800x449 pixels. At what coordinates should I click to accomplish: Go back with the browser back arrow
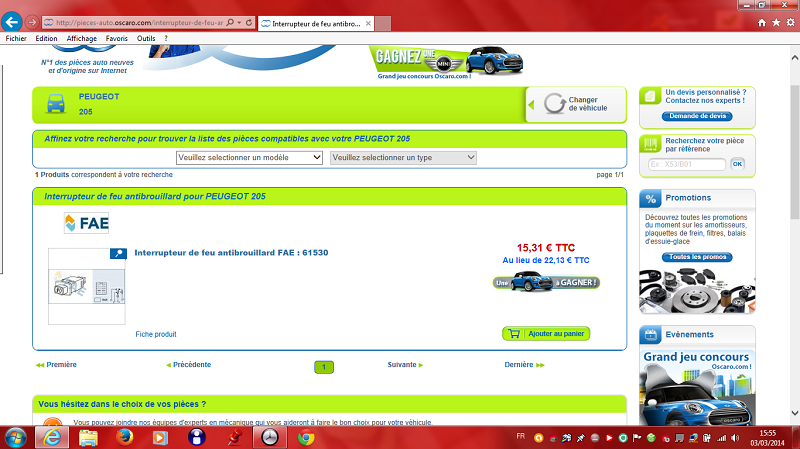click(x=11, y=22)
